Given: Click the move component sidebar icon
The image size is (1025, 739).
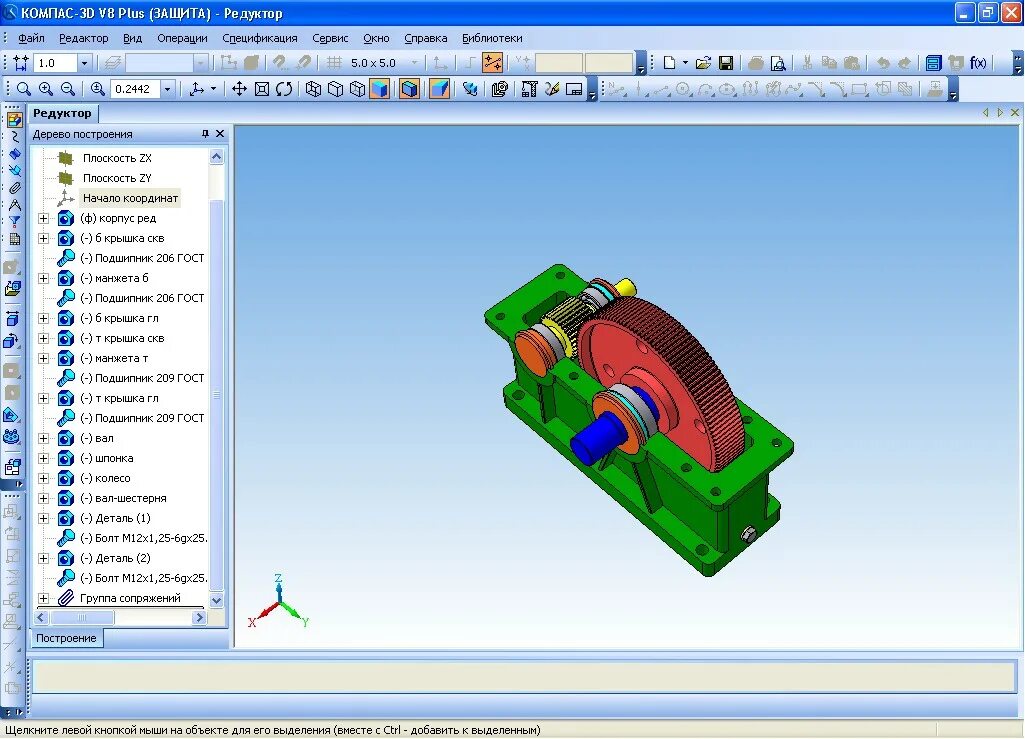Looking at the screenshot, I should 12,319.
